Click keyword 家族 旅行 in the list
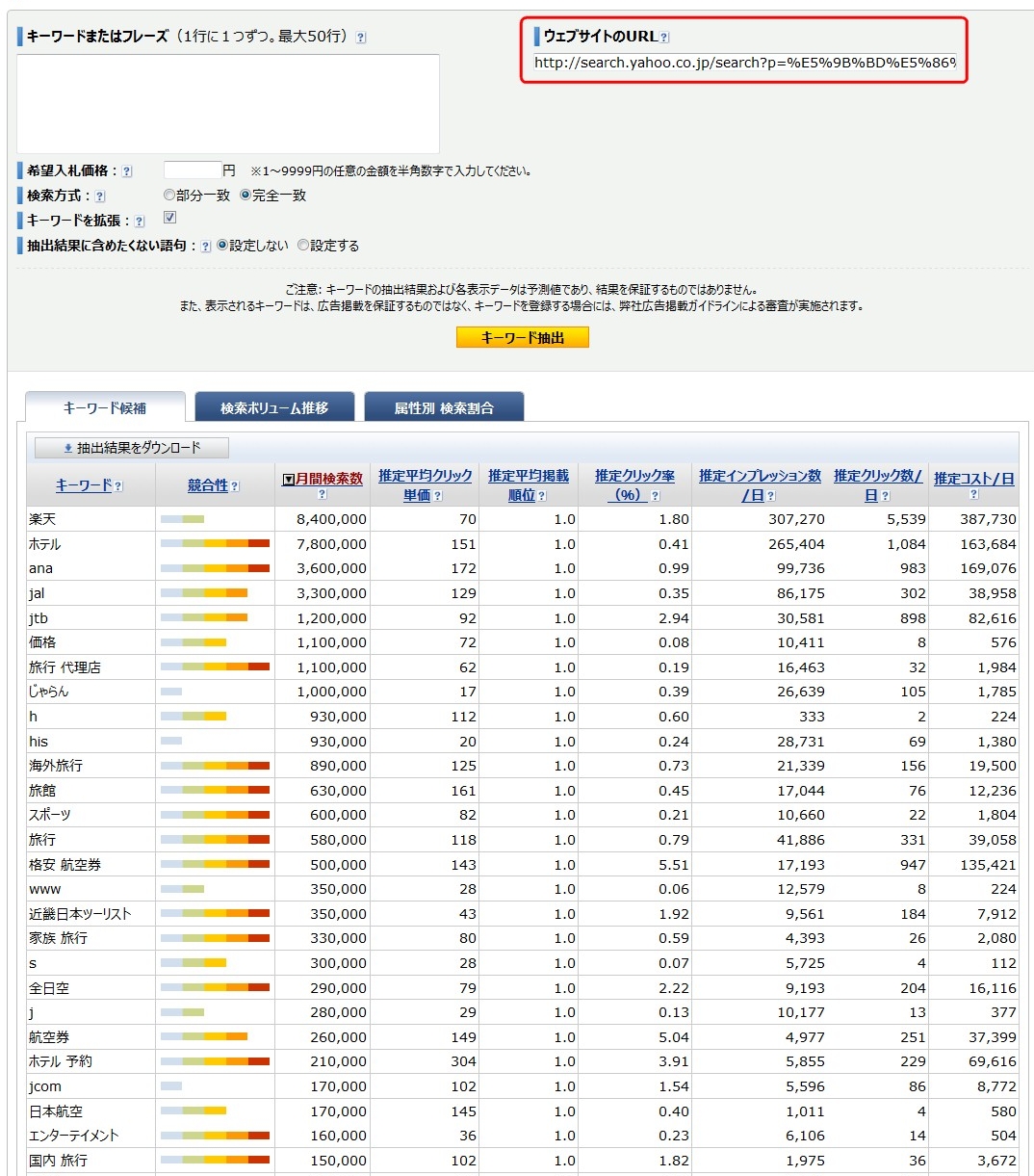Viewport: 1034px width, 1176px height. click(x=58, y=938)
